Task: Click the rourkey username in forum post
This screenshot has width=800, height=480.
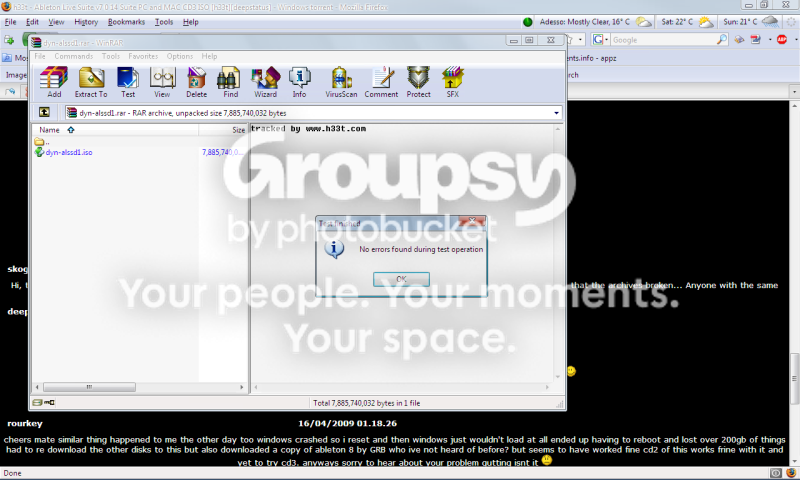Action: tap(25, 423)
